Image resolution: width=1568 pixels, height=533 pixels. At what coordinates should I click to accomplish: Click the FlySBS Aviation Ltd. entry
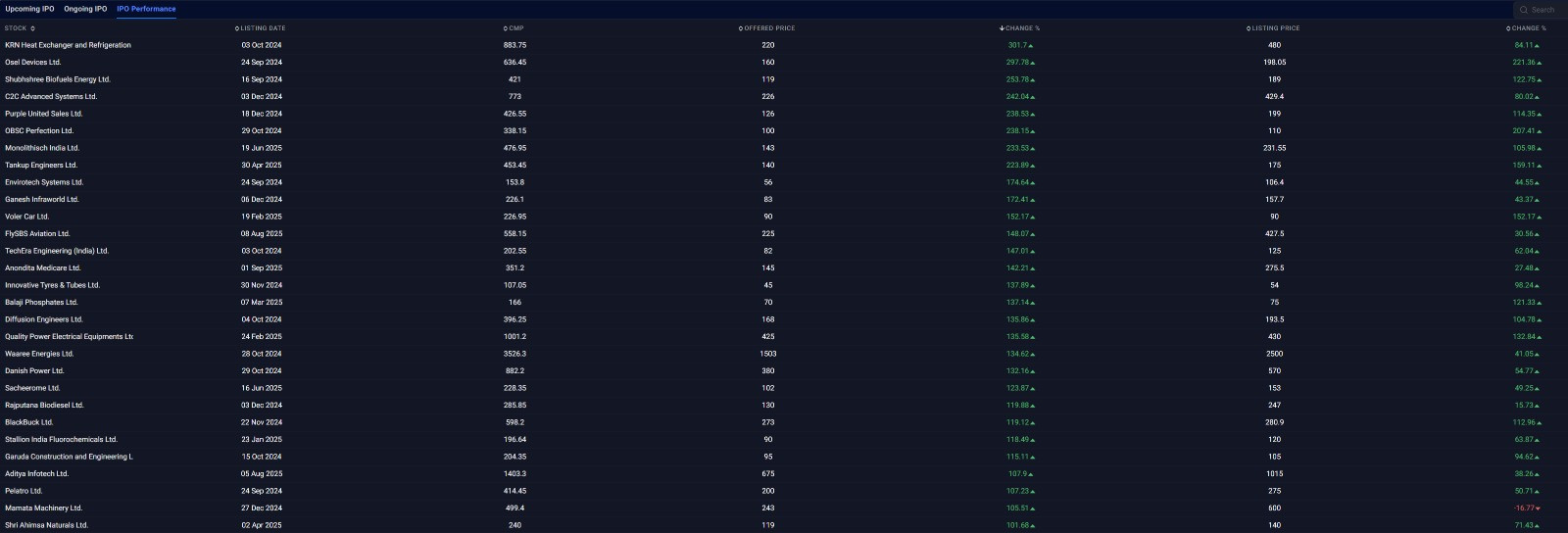37,234
